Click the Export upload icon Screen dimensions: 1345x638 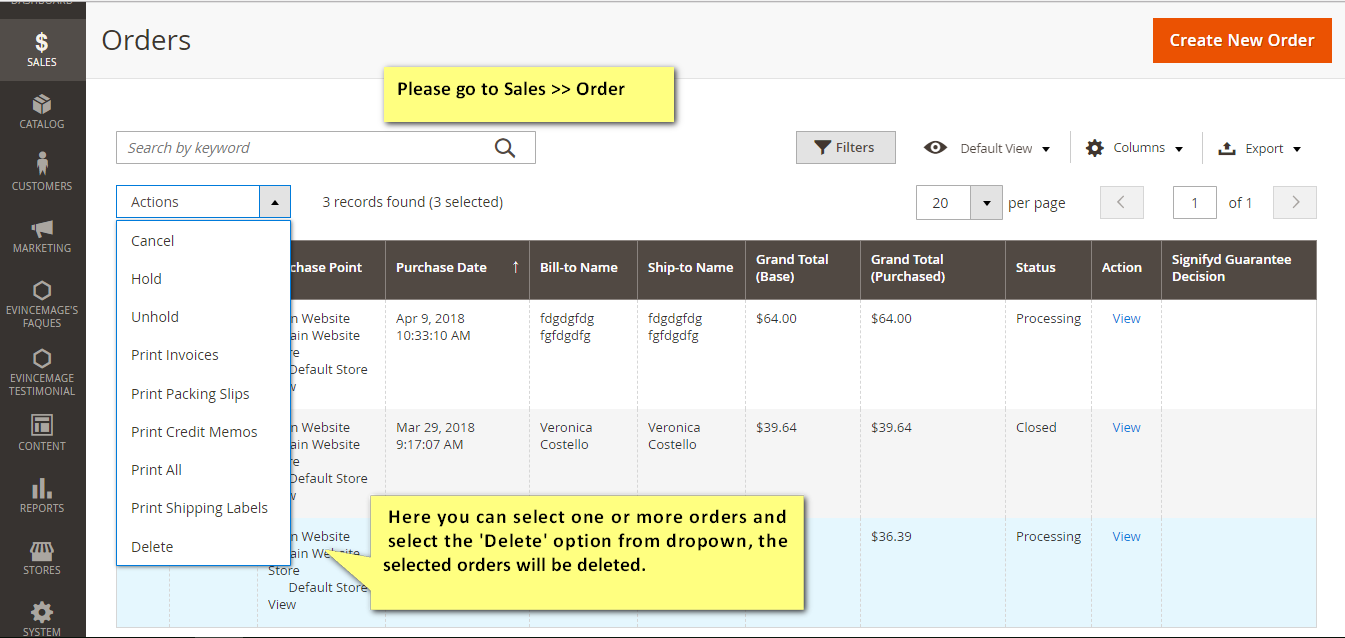(1227, 148)
